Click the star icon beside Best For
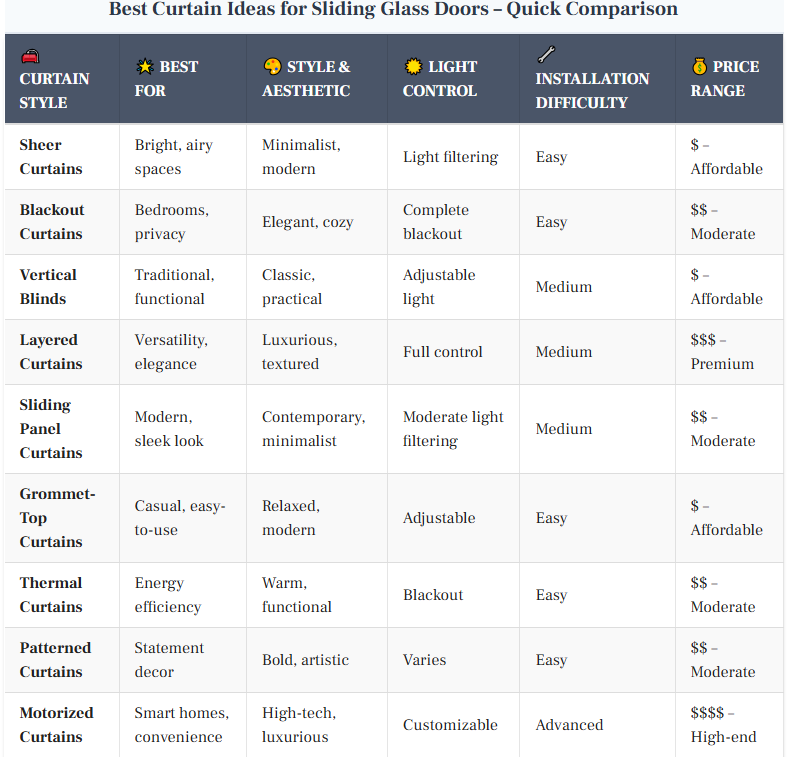 144,67
